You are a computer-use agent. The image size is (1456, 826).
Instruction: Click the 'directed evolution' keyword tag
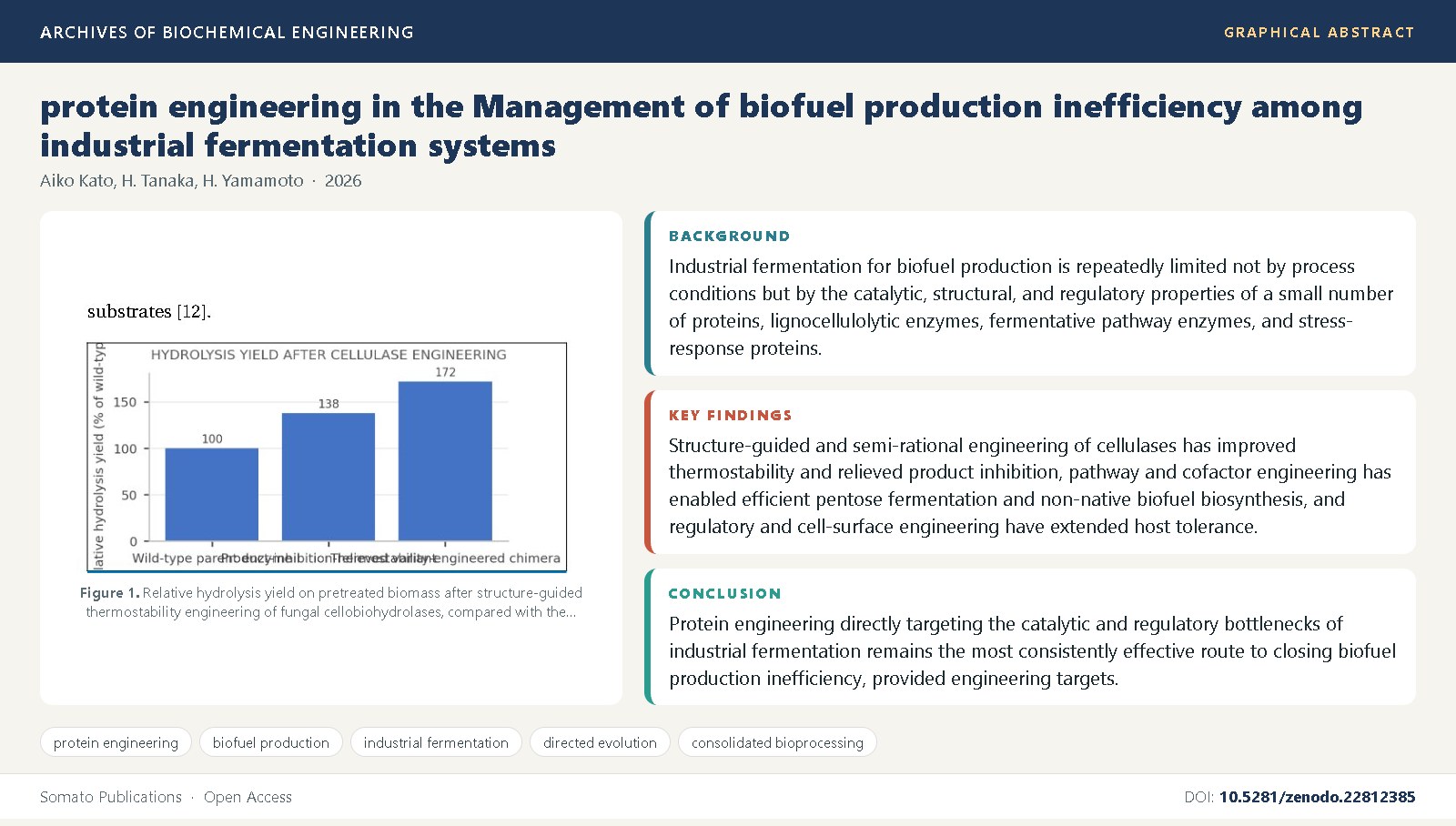[600, 742]
